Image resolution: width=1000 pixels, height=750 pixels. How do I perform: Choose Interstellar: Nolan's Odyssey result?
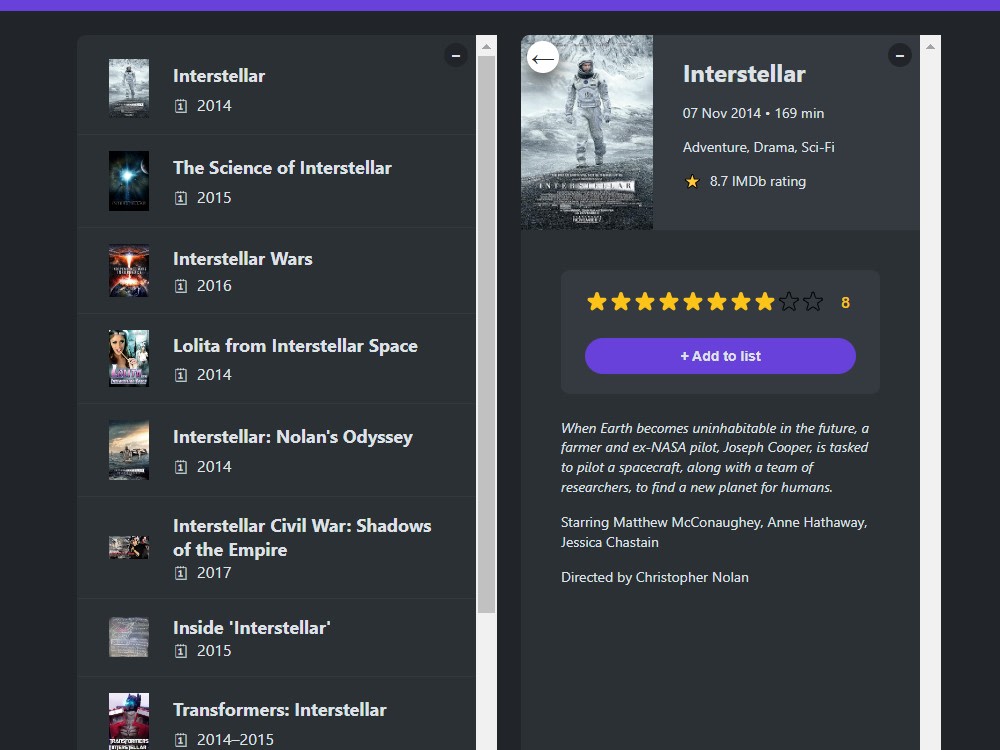276,450
